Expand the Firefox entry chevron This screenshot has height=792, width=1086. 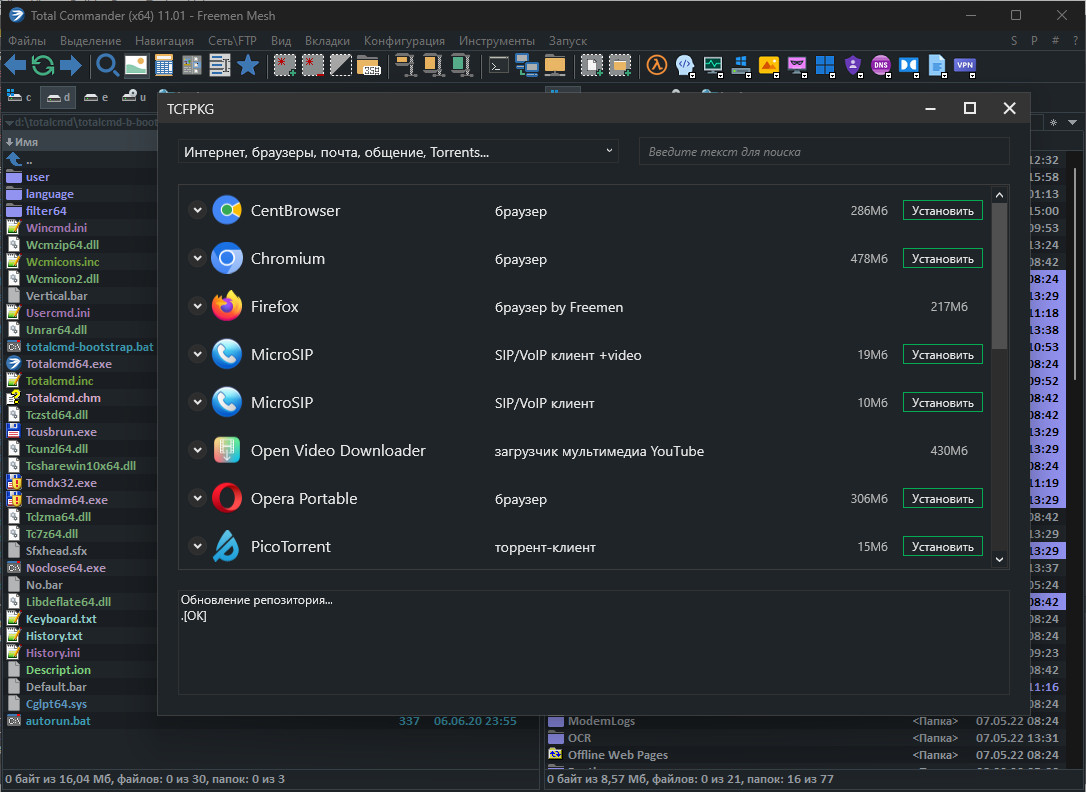[x=197, y=307]
